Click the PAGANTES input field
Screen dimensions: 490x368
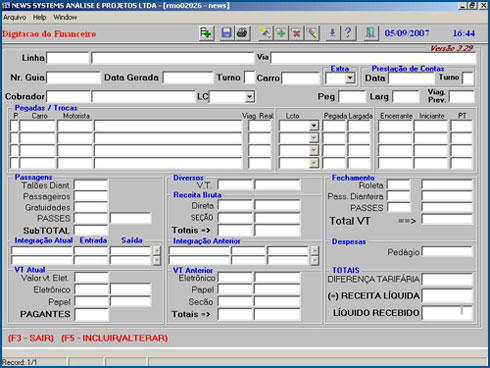[92, 314]
